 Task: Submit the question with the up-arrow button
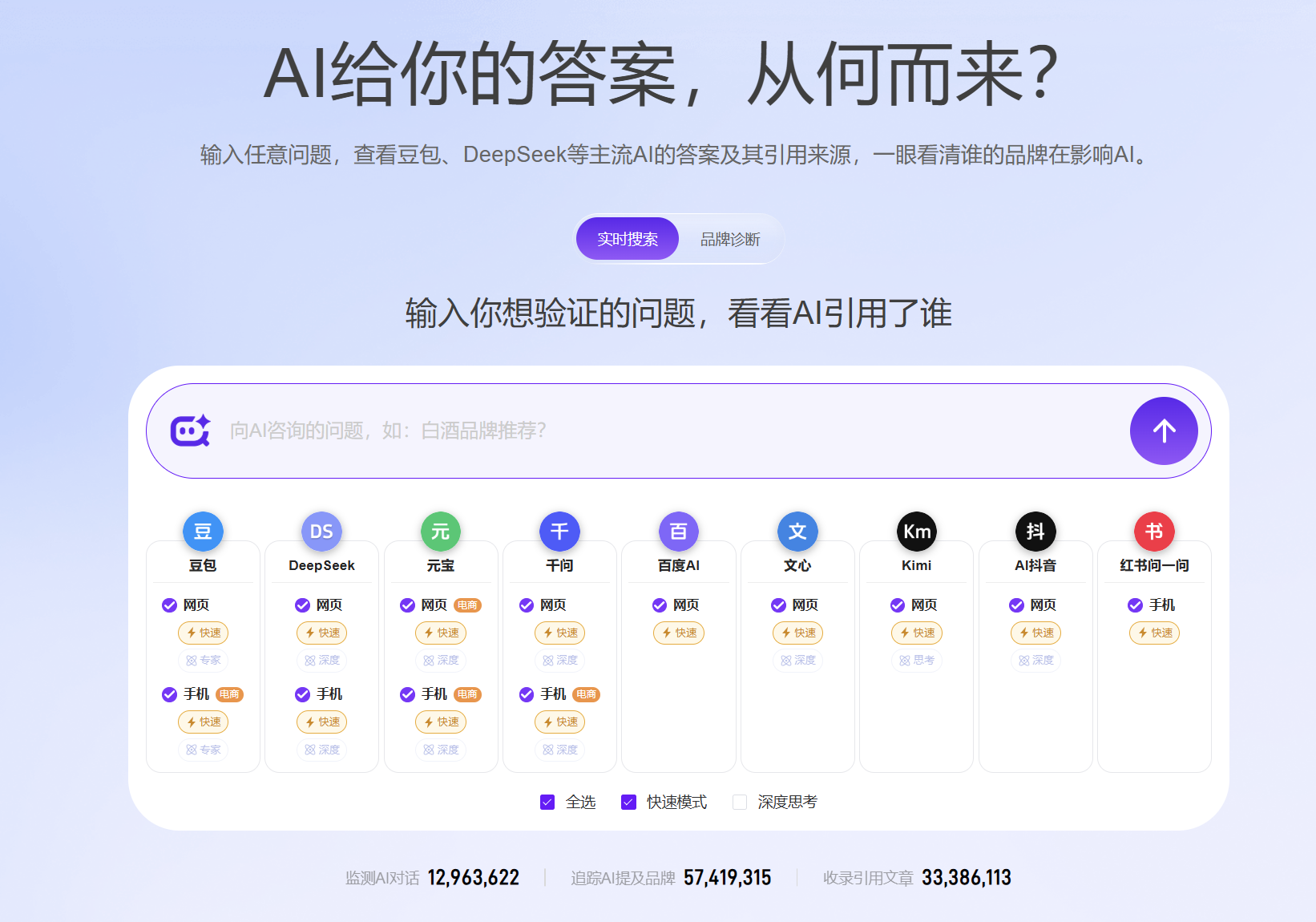pos(1164,431)
